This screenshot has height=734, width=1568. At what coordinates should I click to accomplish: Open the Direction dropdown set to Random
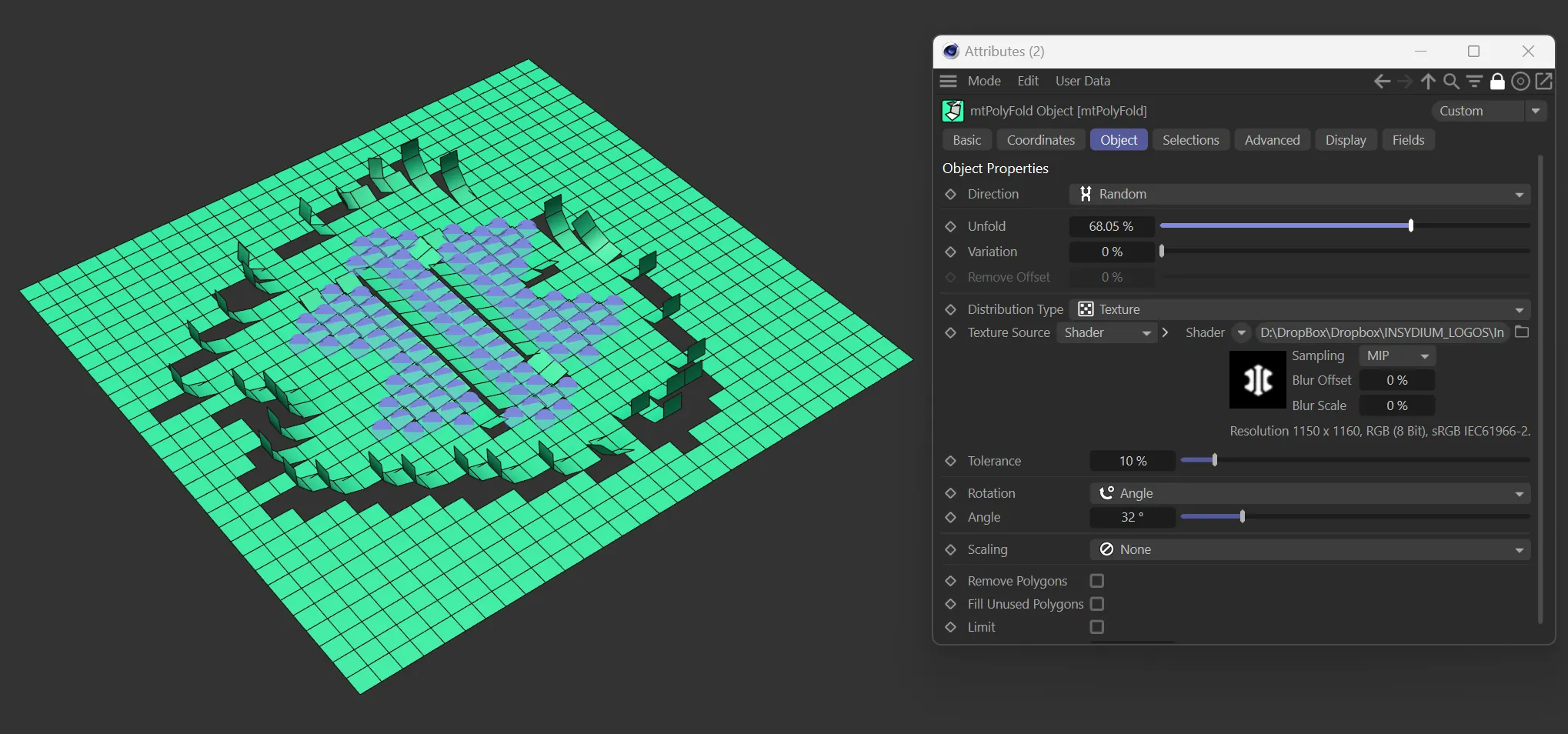click(1299, 195)
